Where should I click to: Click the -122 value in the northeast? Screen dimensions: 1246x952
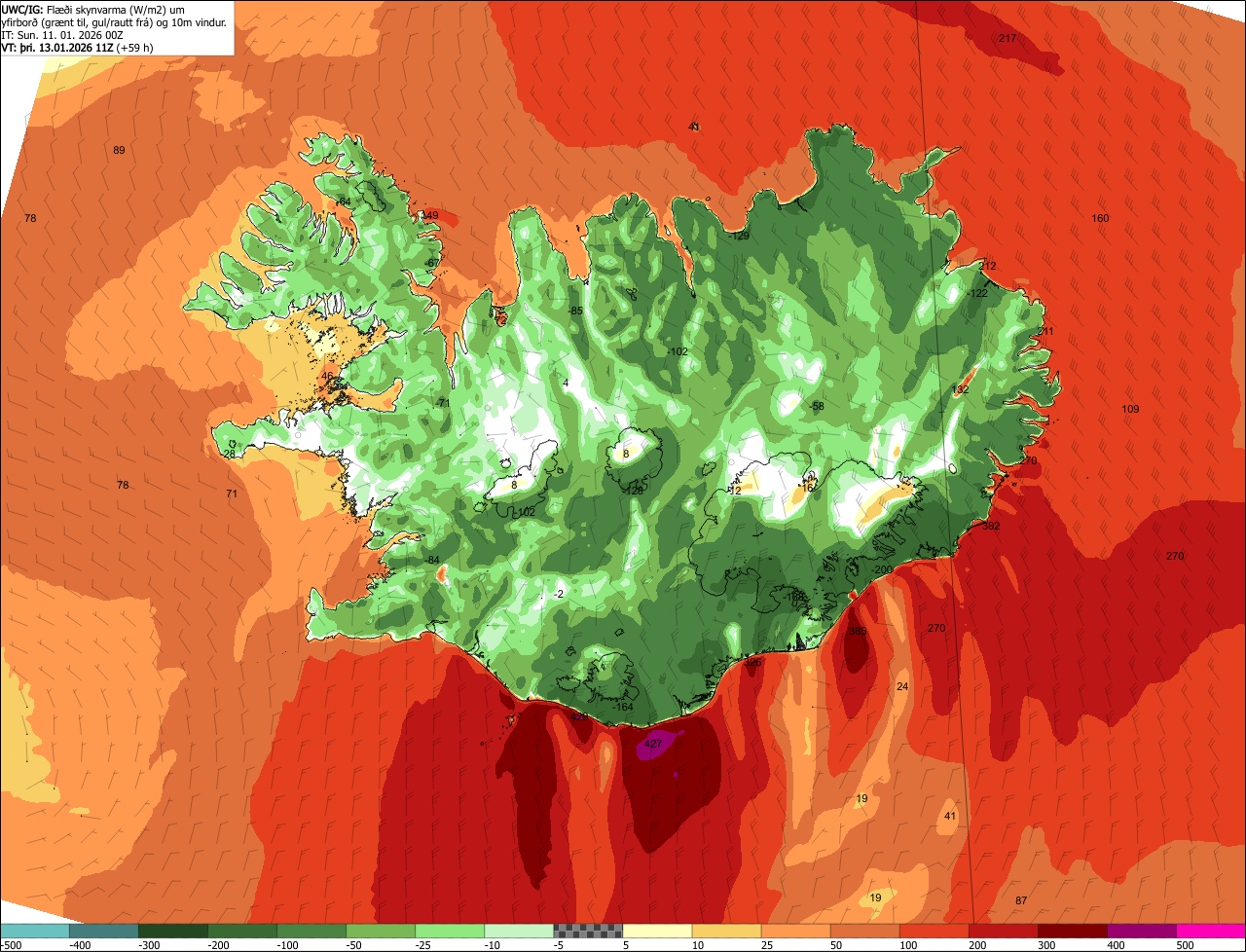click(977, 294)
